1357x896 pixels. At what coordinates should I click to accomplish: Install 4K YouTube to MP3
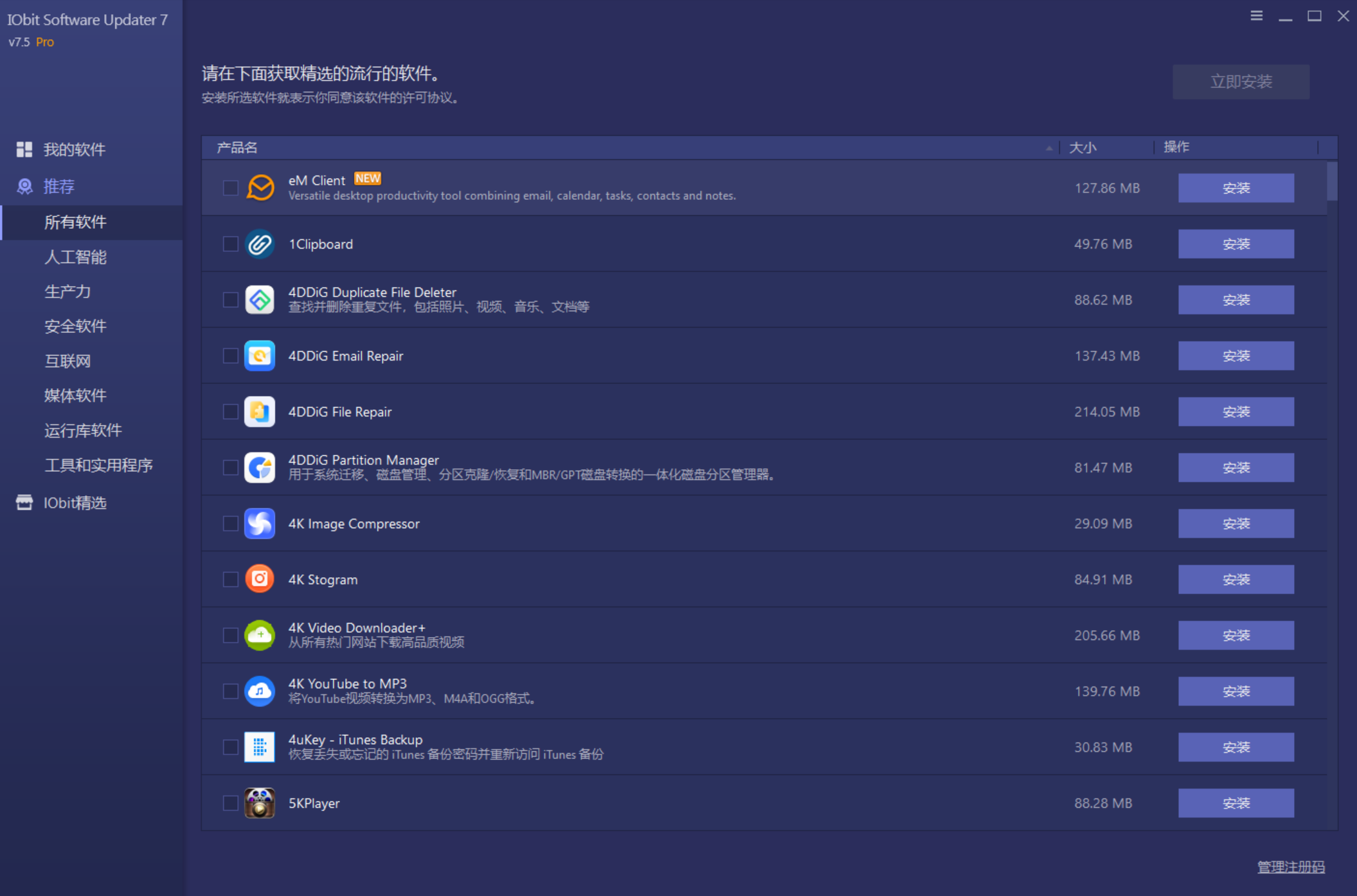1236,692
